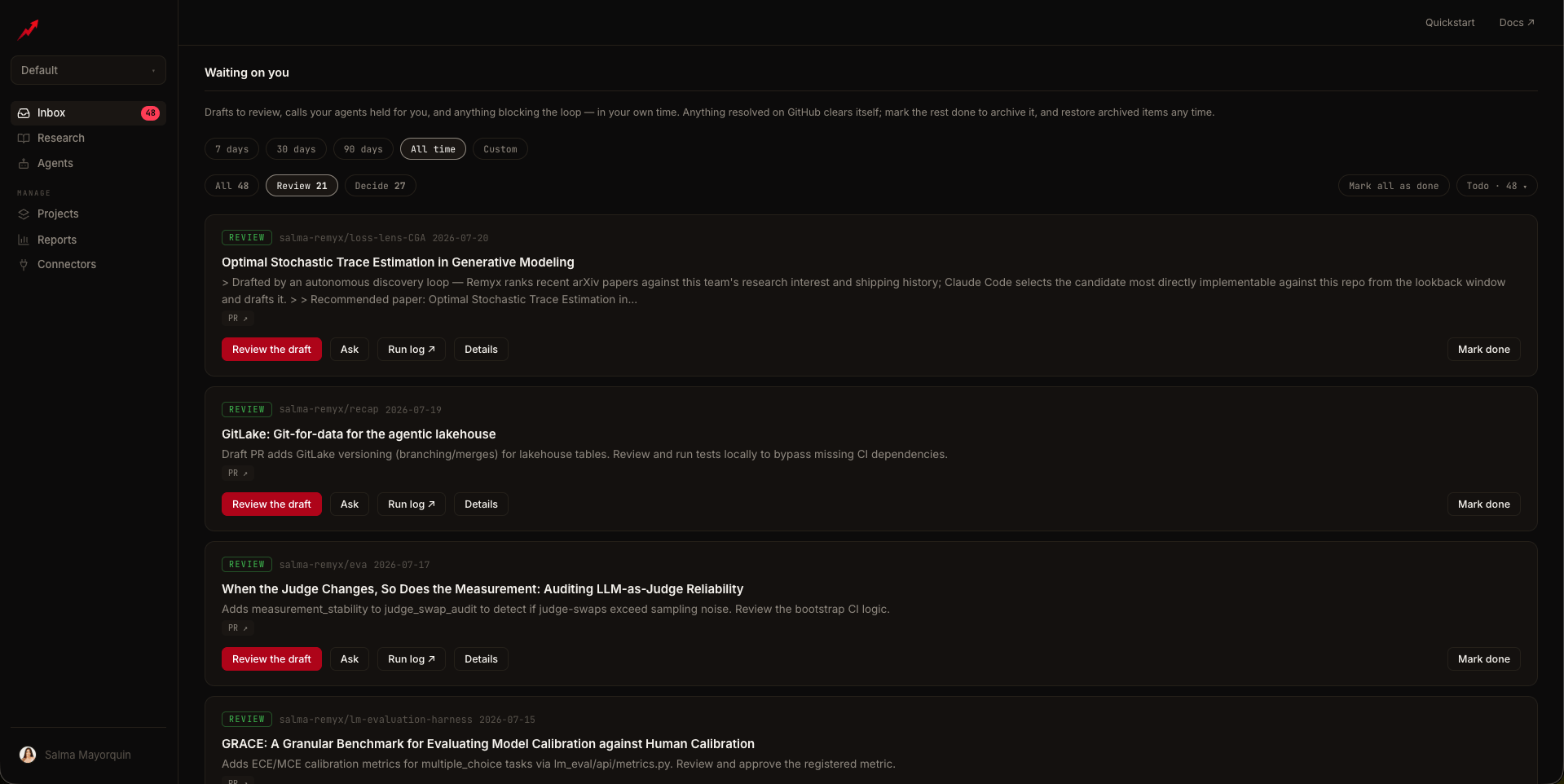Open the Optimal Stochastic Trace Estimation title

tap(398, 262)
